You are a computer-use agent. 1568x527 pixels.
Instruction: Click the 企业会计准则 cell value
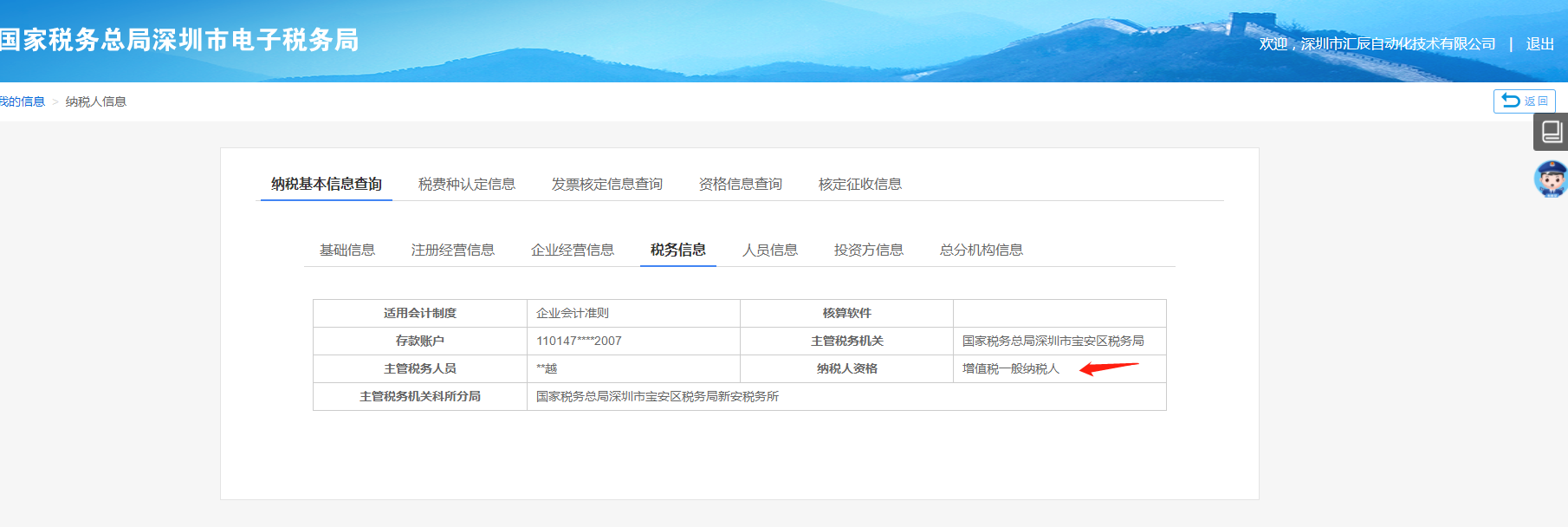[x=573, y=313]
